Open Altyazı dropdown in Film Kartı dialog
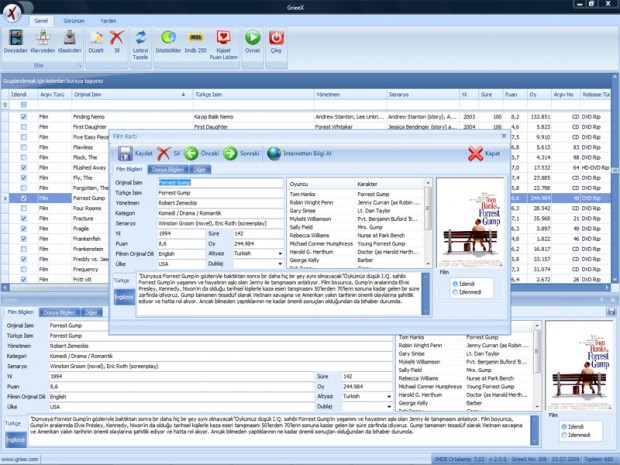620x465 pixels. [x=280, y=253]
